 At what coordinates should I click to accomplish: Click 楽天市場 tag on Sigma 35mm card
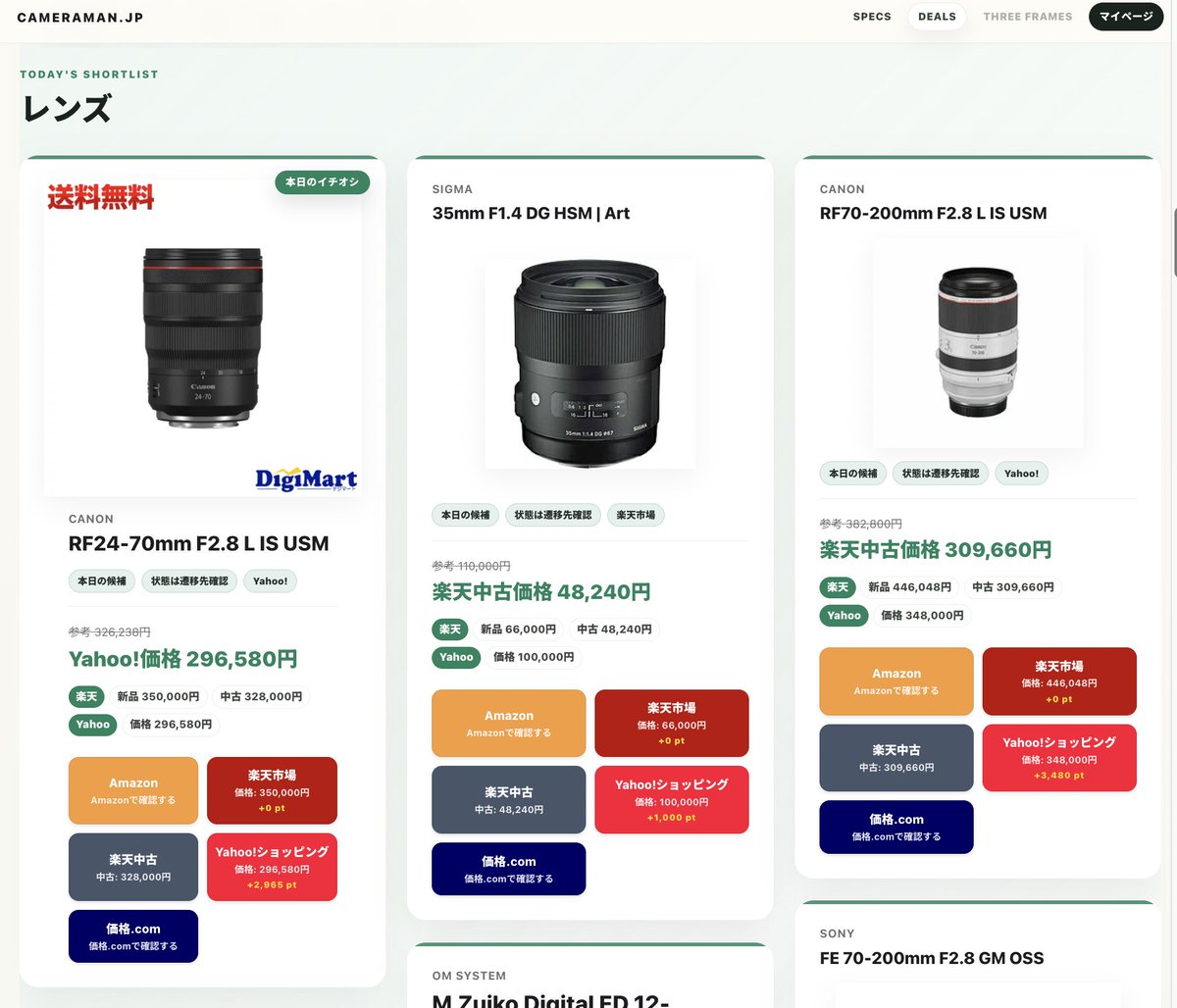click(636, 515)
